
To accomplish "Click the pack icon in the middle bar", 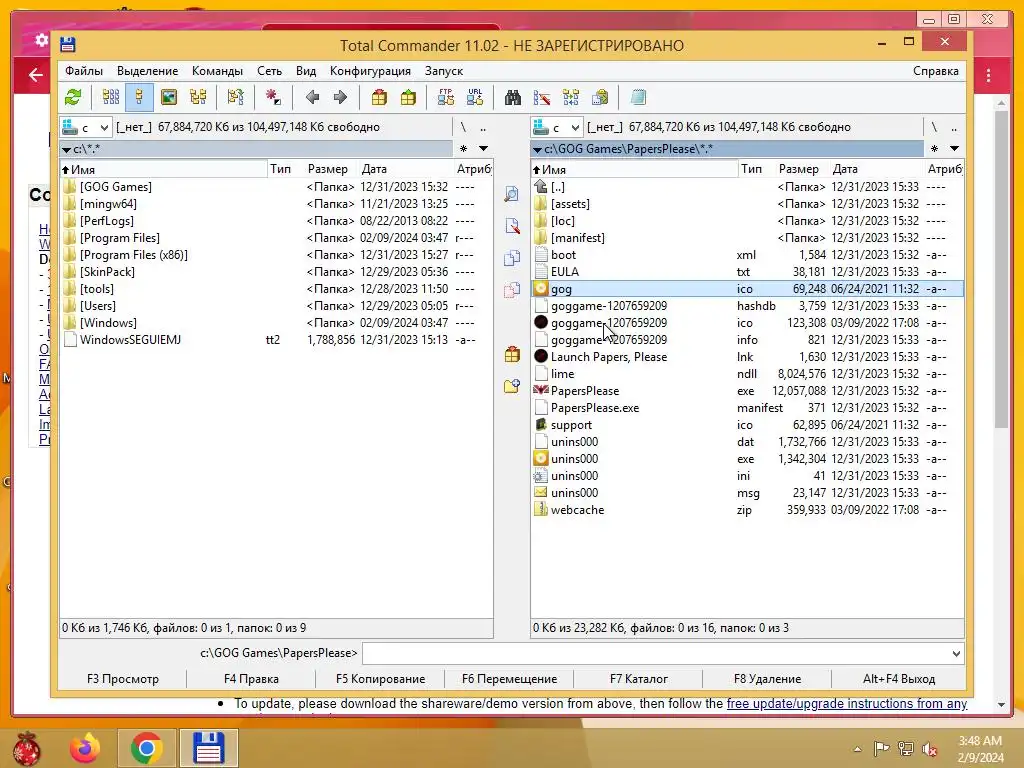I will (512, 355).
